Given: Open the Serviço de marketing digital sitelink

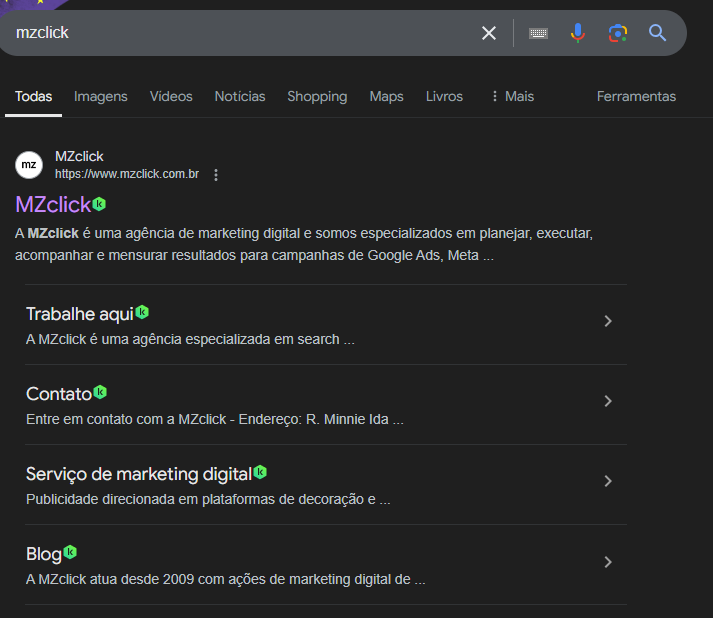Looking at the screenshot, I should click(139, 474).
